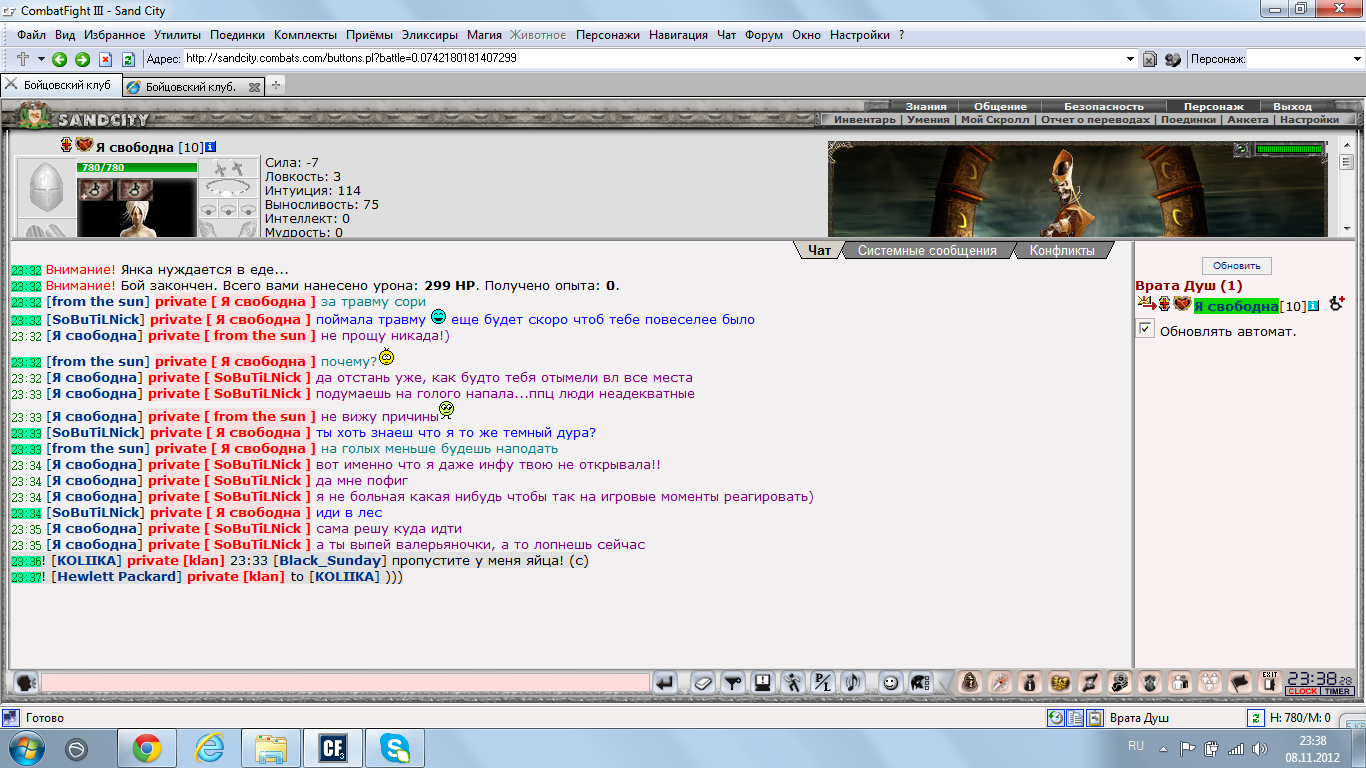Click the send-message enter arrow icon
Screen dimensions: 1366x768
tap(665, 683)
